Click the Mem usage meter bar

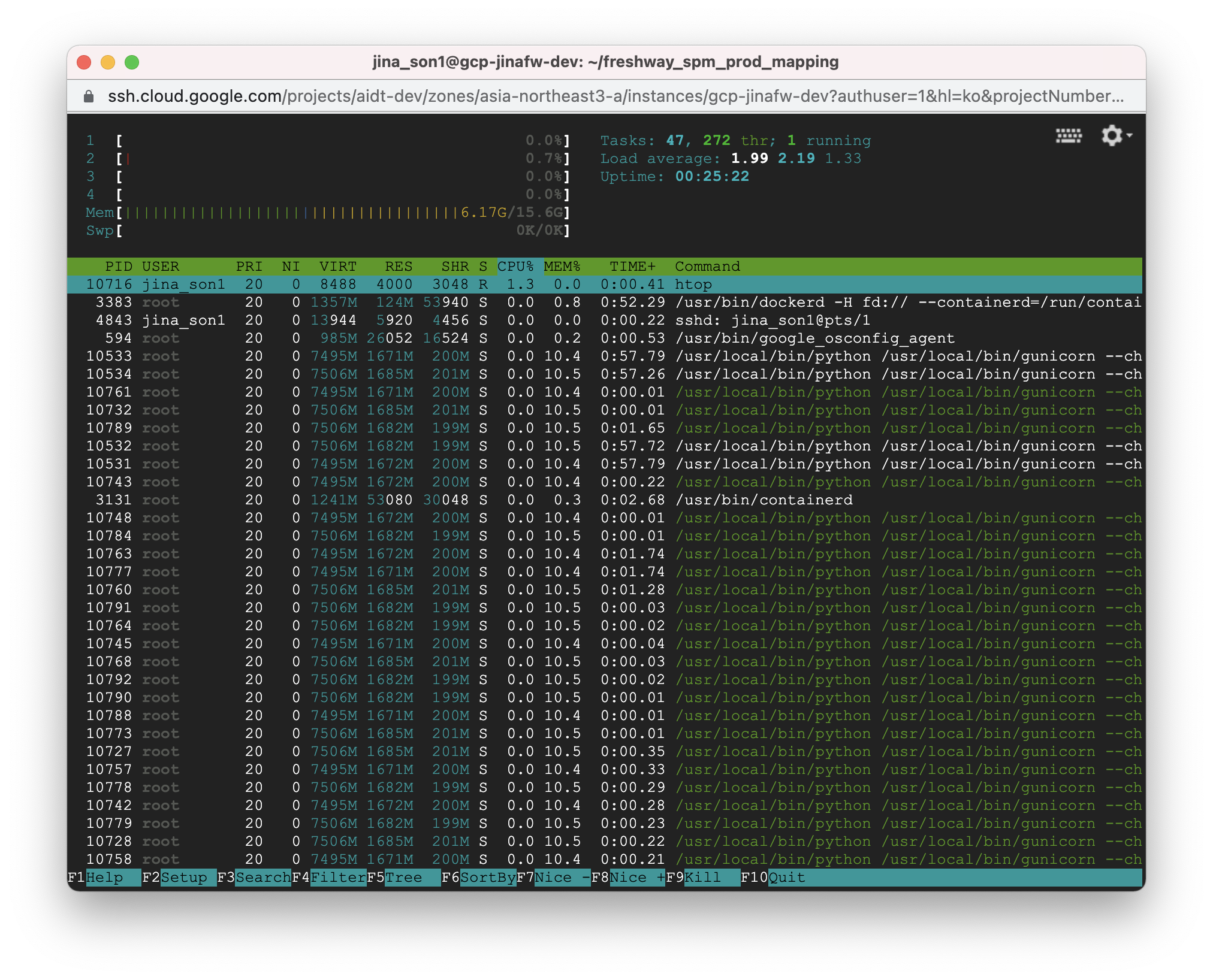pyautogui.click(x=343, y=213)
